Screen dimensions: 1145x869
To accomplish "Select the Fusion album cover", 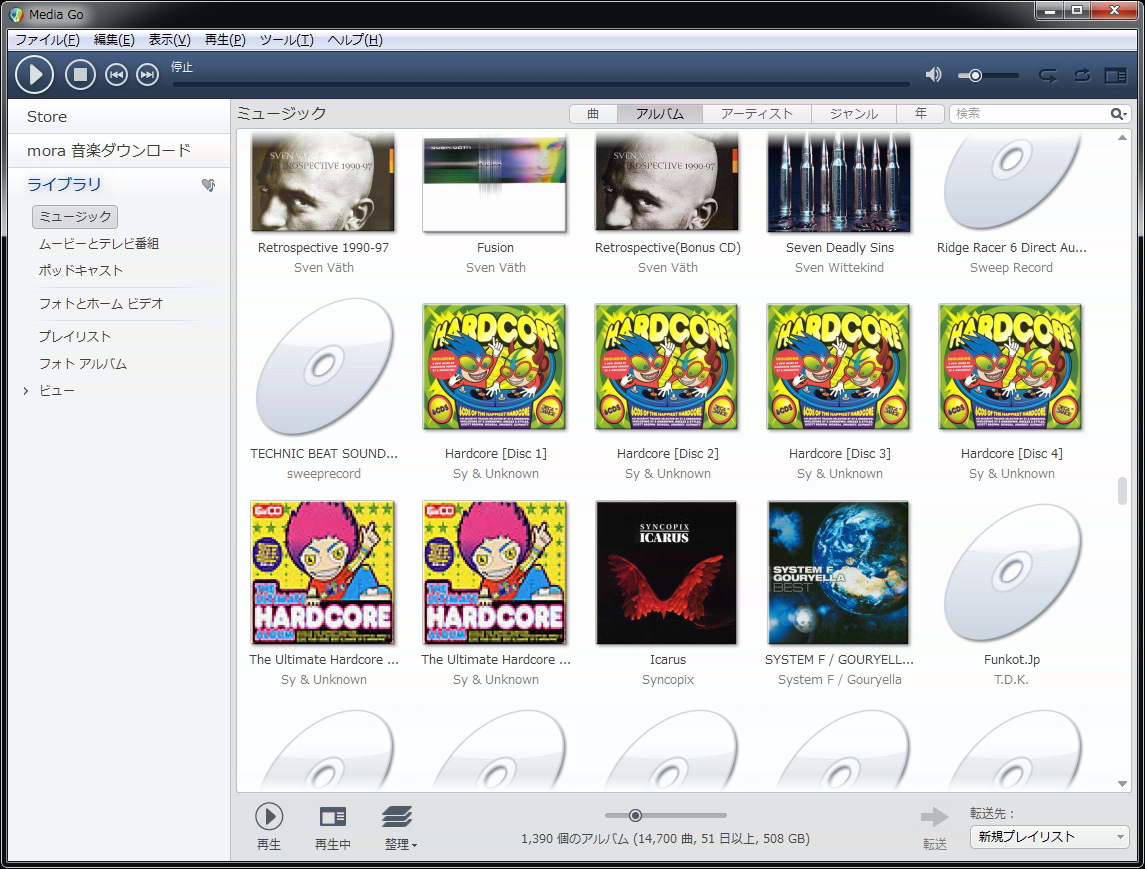I will (x=494, y=183).
